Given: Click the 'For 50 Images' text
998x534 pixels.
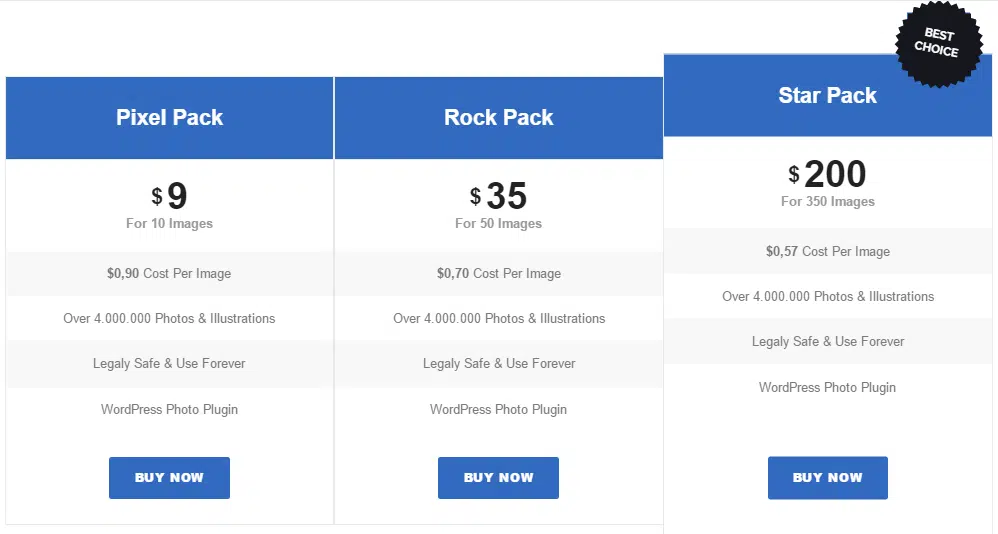Looking at the screenshot, I should click(x=498, y=223).
